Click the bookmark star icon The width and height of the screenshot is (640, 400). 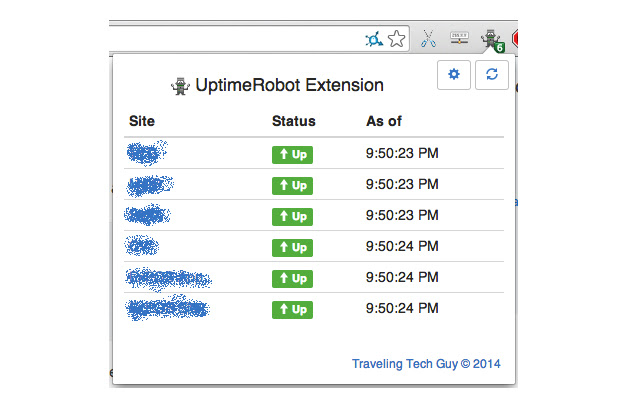(x=396, y=39)
